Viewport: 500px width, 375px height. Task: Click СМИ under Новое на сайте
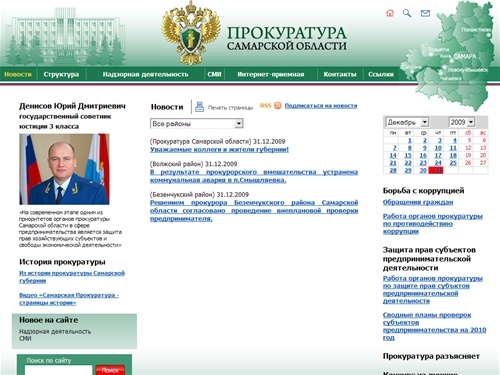25,338
